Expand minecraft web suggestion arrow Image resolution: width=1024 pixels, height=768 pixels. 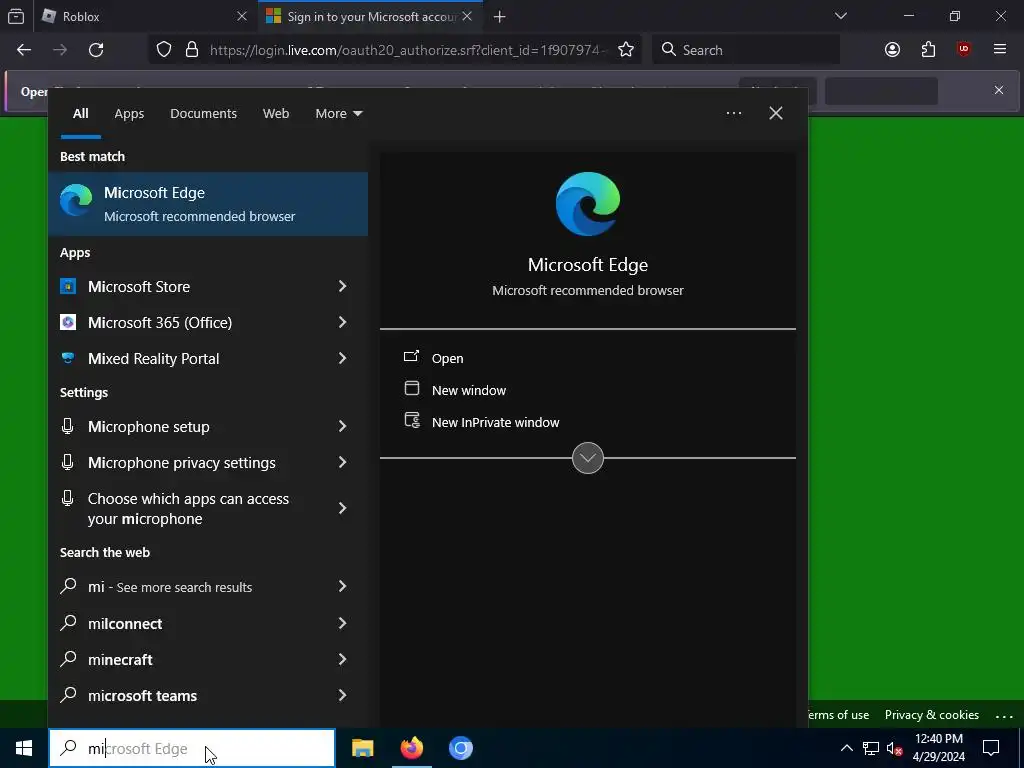[342, 659]
